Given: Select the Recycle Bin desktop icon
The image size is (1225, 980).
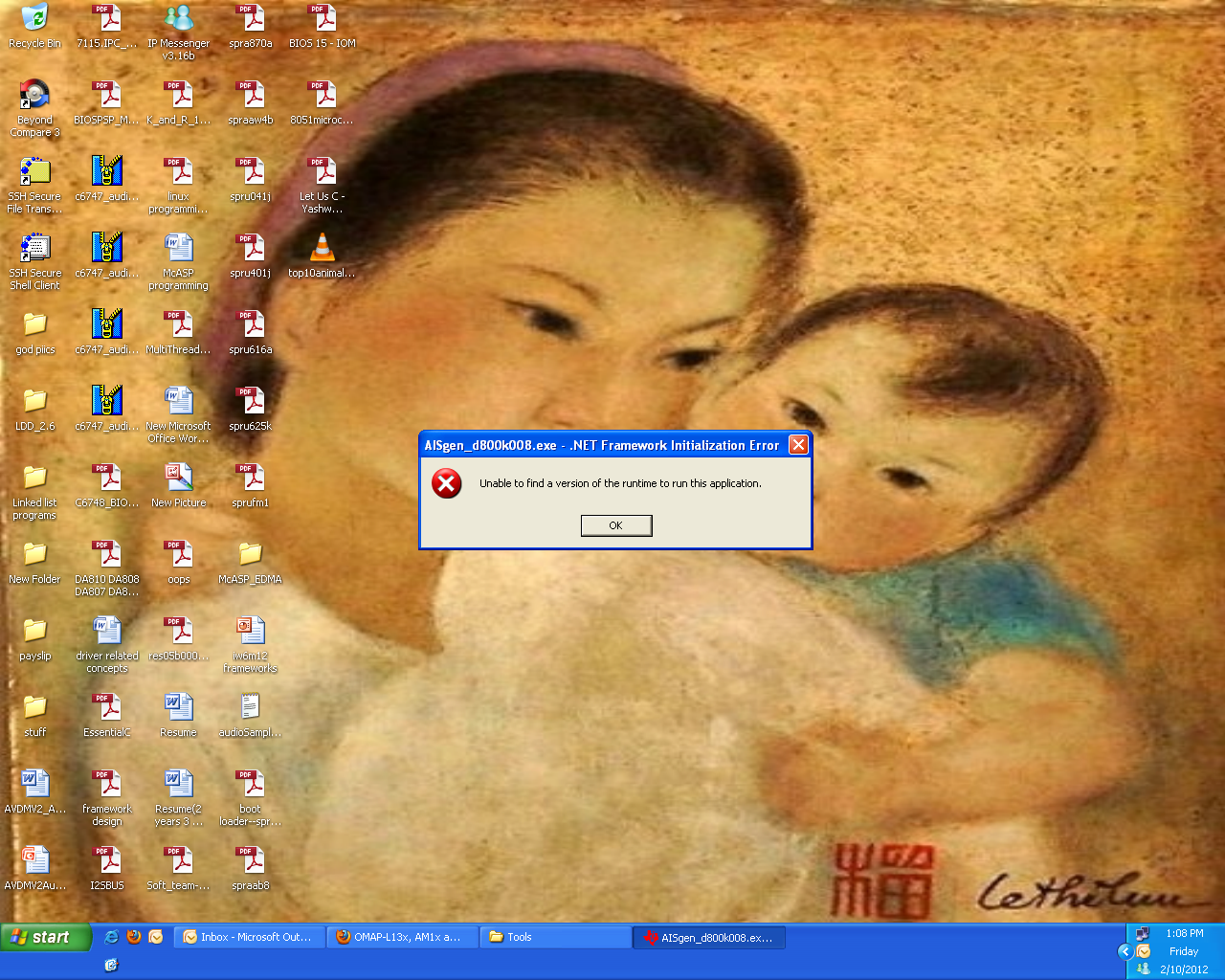Looking at the screenshot, I should (x=34, y=27).
